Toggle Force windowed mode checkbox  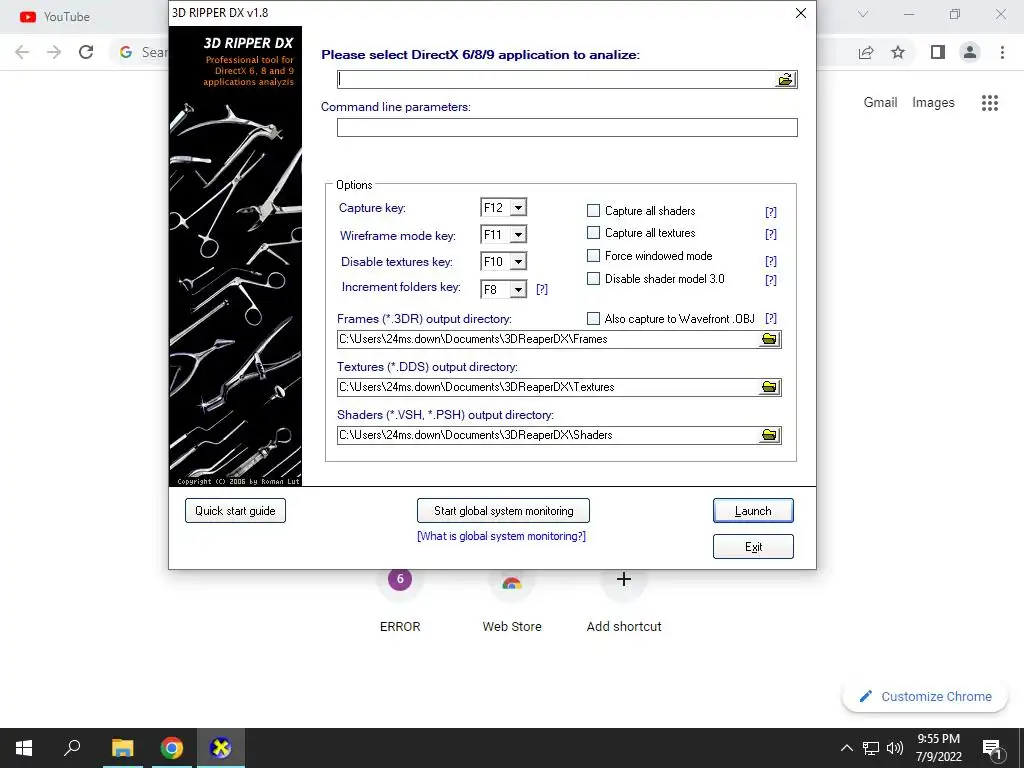[593, 255]
